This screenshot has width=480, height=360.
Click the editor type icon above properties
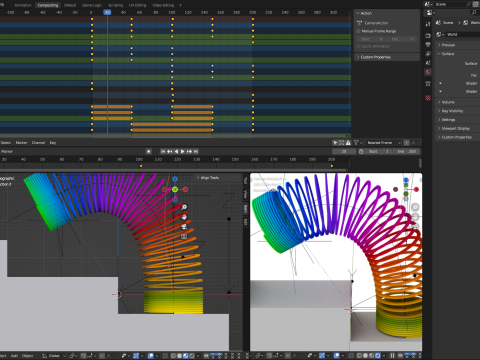[x=430, y=13]
